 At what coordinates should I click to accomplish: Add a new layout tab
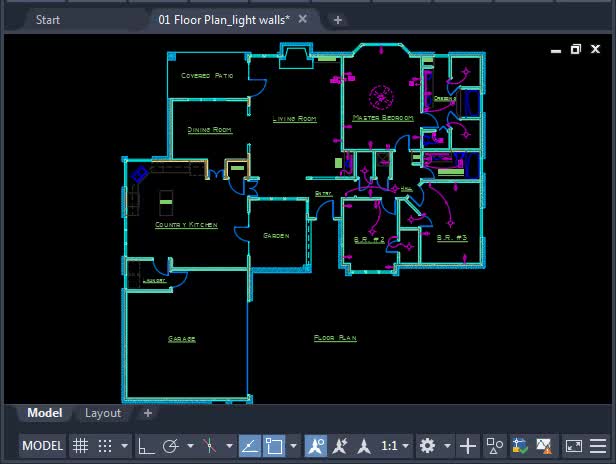point(148,413)
